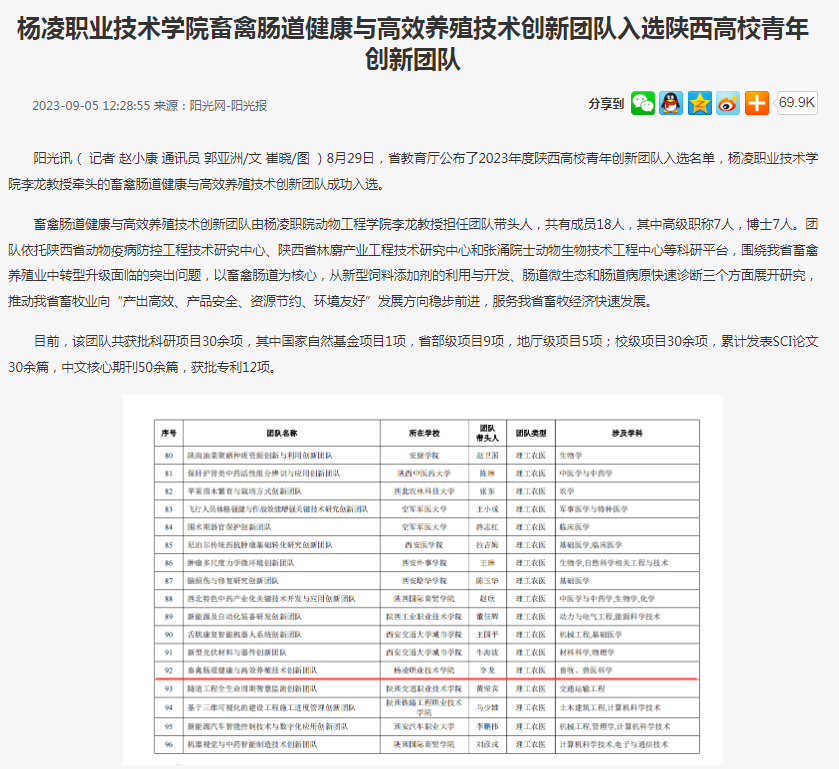Click 序号 column header in table image

pyautogui.click(x=169, y=433)
